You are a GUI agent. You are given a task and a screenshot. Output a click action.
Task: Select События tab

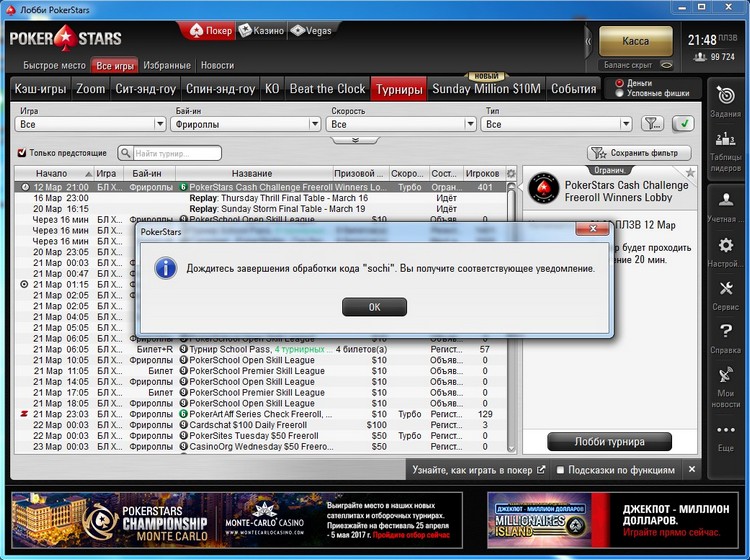(x=574, y=89)
